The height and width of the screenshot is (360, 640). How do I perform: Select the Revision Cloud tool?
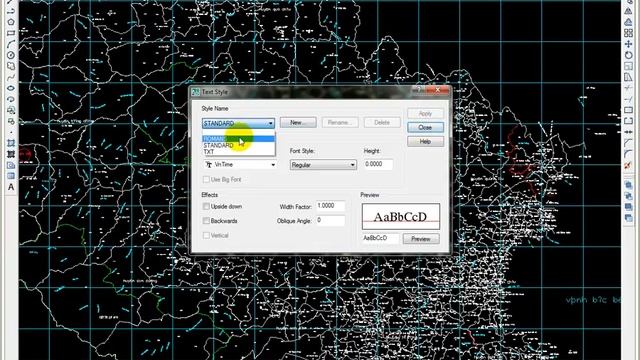click(x=11, y=66)
